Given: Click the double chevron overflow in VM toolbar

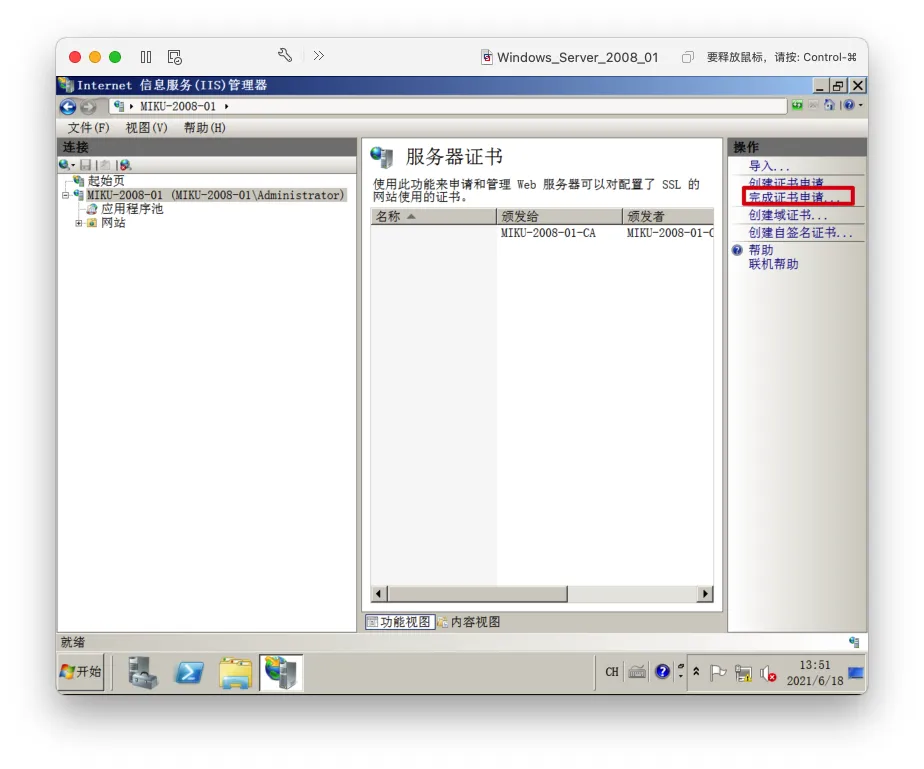Looking at the screenshot, I should coord(319,55).
